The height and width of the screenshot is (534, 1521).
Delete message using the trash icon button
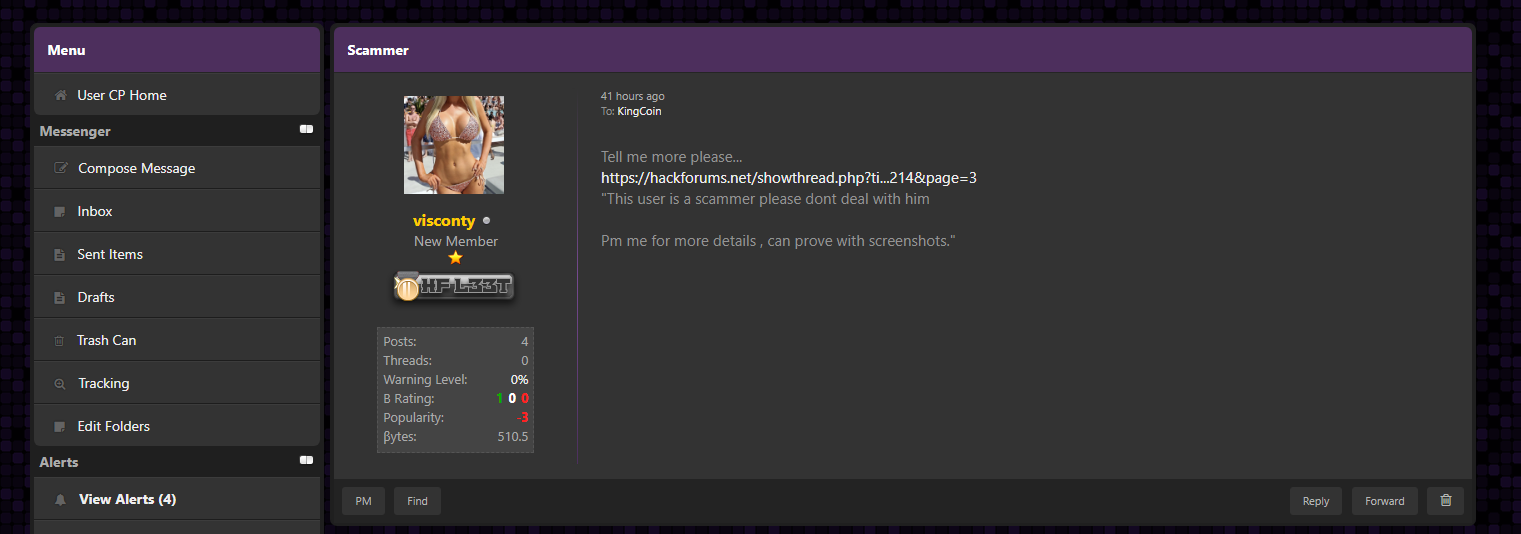(x=1446, y=501)
